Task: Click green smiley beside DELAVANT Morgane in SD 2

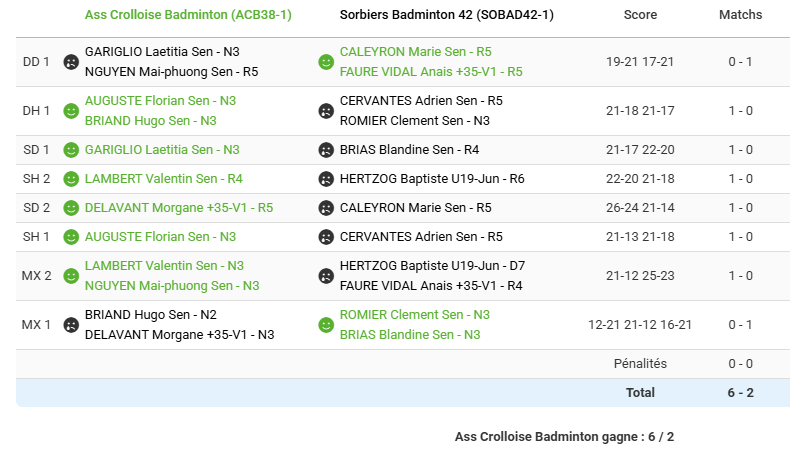Action: pyautogui.click(x=71, y=208)
